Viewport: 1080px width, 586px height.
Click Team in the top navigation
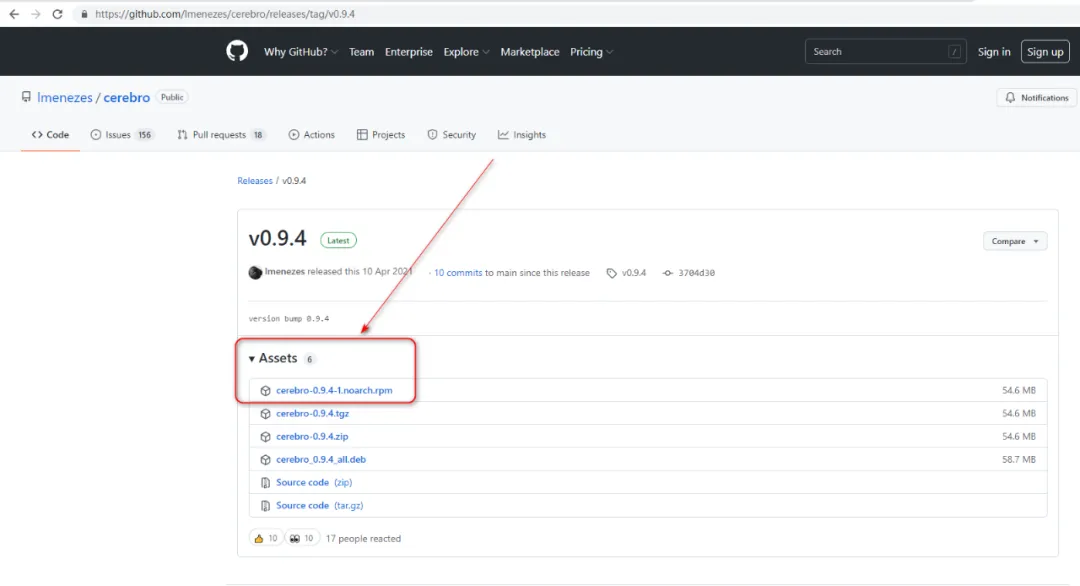tap(361, 52)
